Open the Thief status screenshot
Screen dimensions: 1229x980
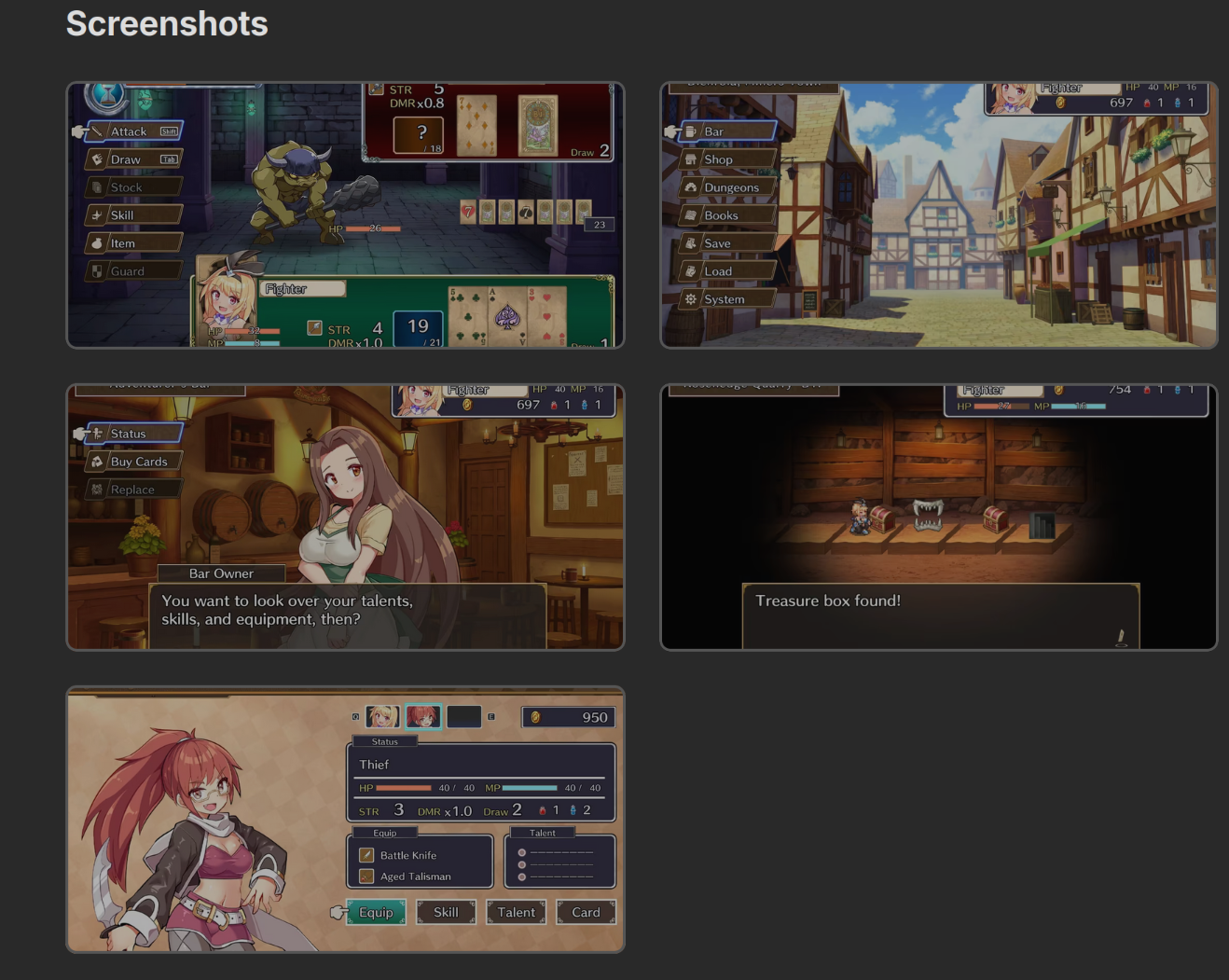pos(345,820)
